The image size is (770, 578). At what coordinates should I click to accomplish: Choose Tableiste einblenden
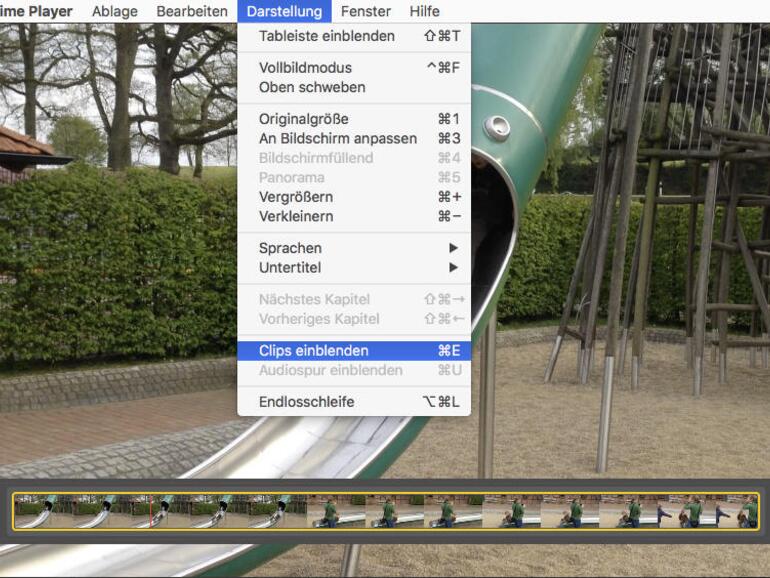click(354, 36)
